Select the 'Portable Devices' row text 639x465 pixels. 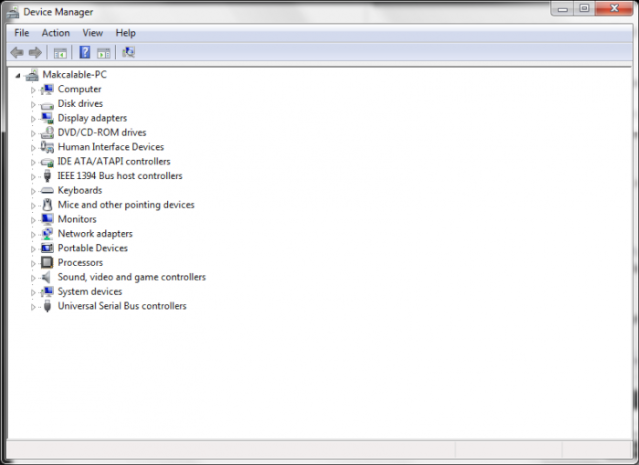pos(93,248)
